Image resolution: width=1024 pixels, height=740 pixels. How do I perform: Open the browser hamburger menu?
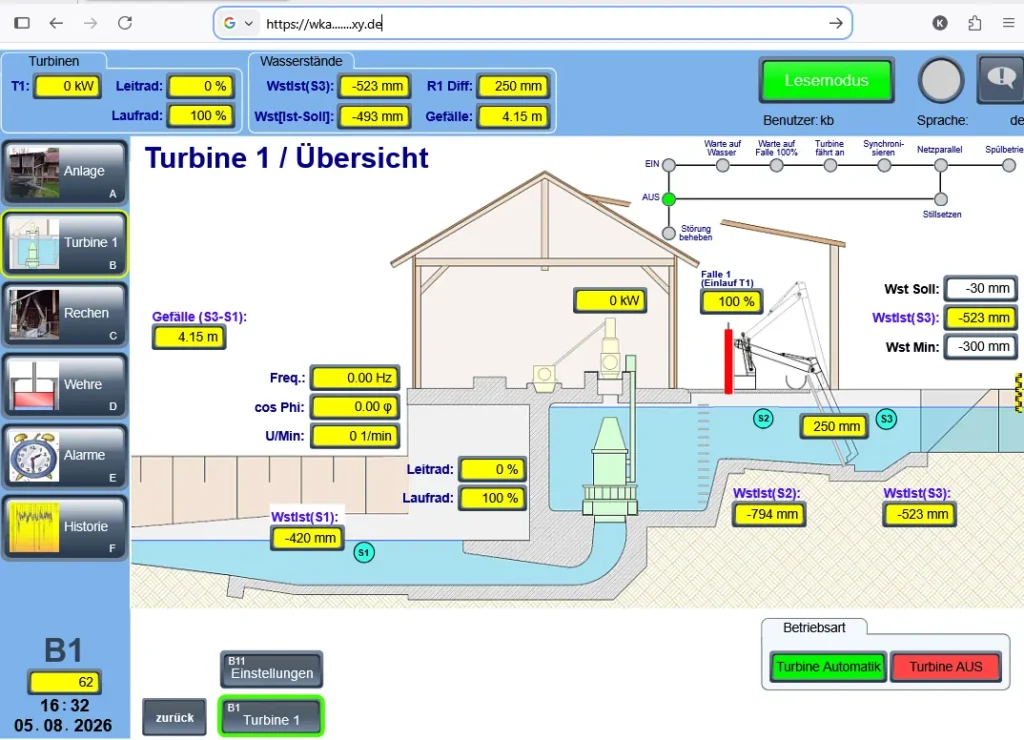(x=1008, y=24)
